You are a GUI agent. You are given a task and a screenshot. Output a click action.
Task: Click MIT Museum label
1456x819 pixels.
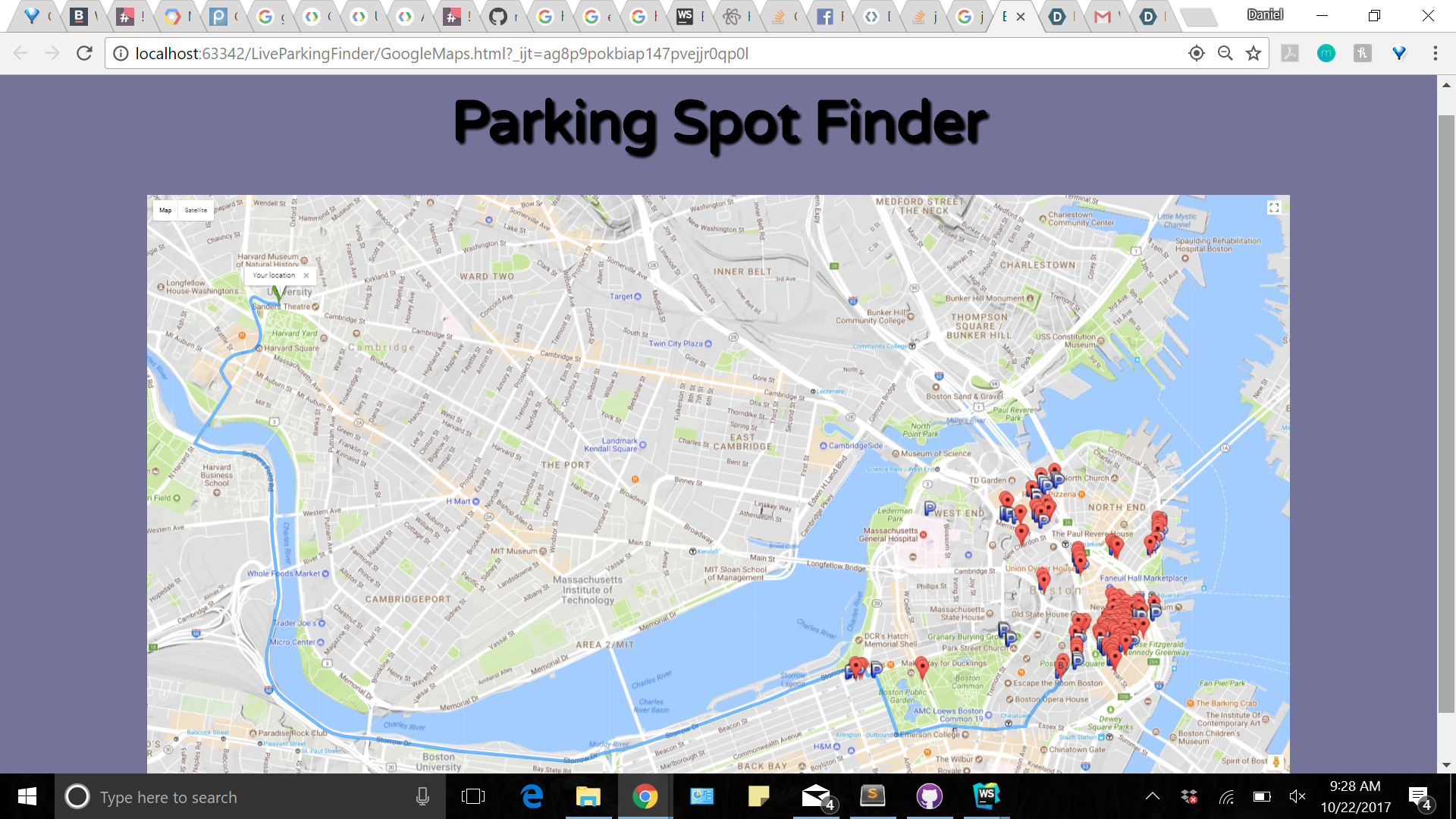coord(518,551)
